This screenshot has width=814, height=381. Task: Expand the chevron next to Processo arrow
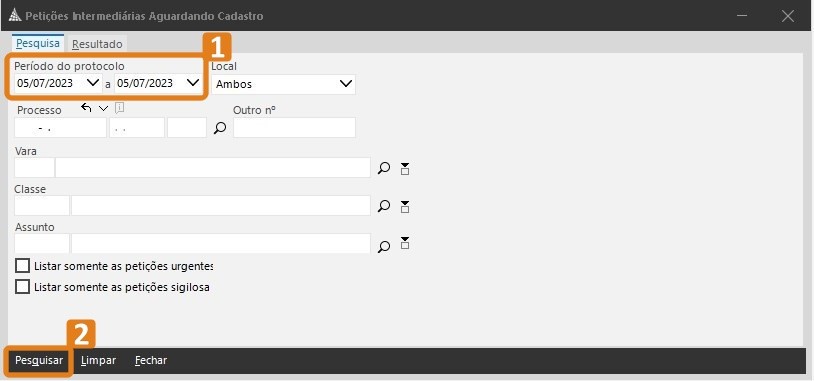[103, 108]
